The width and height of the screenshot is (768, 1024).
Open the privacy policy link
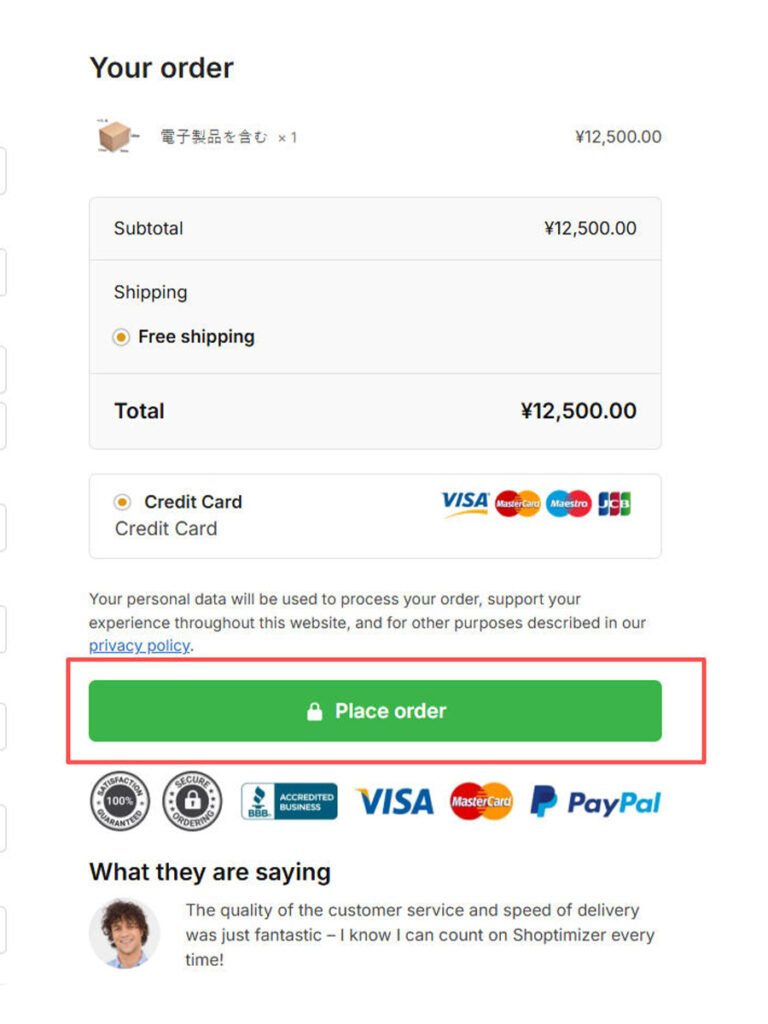pyautogui.click(x=139, y=646)
